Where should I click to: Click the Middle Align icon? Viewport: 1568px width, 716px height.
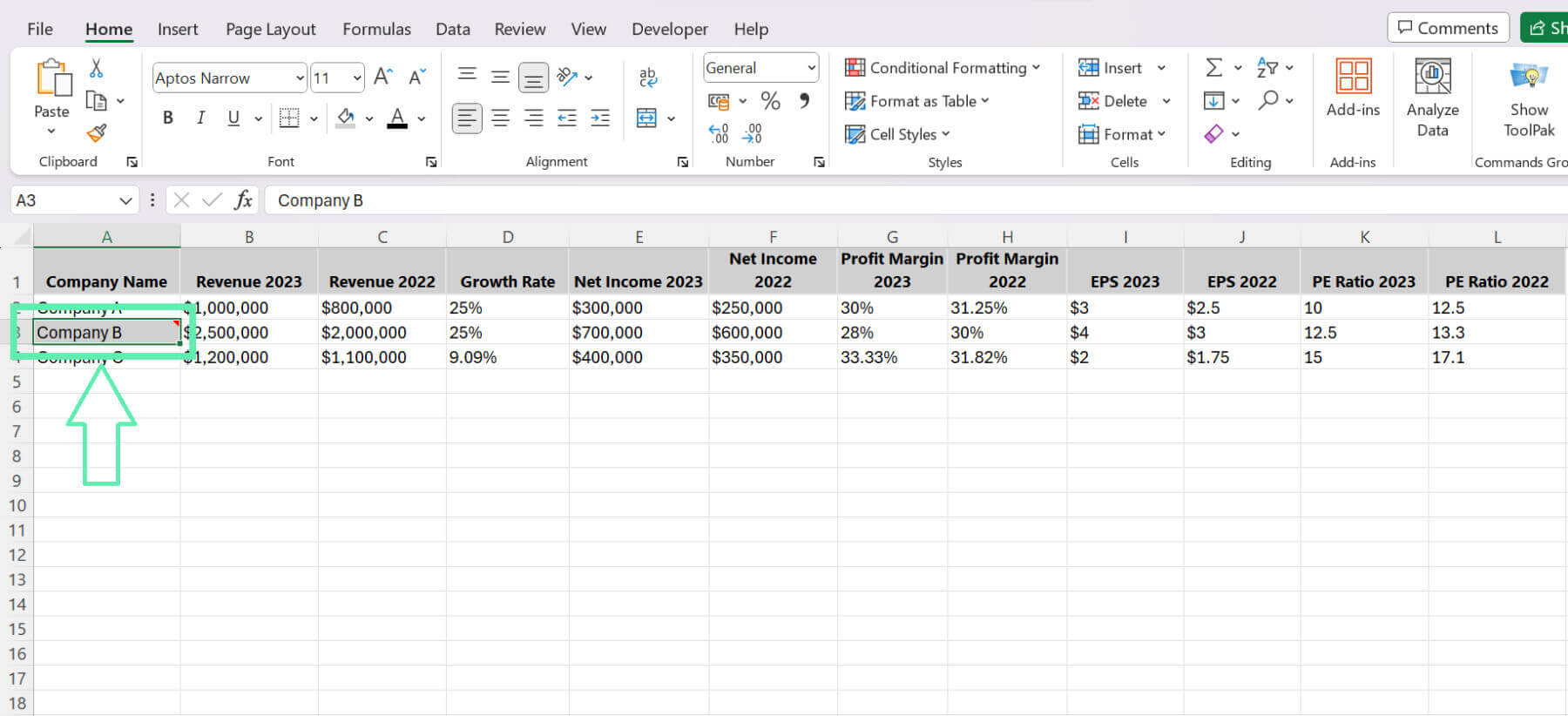point(500,77)
